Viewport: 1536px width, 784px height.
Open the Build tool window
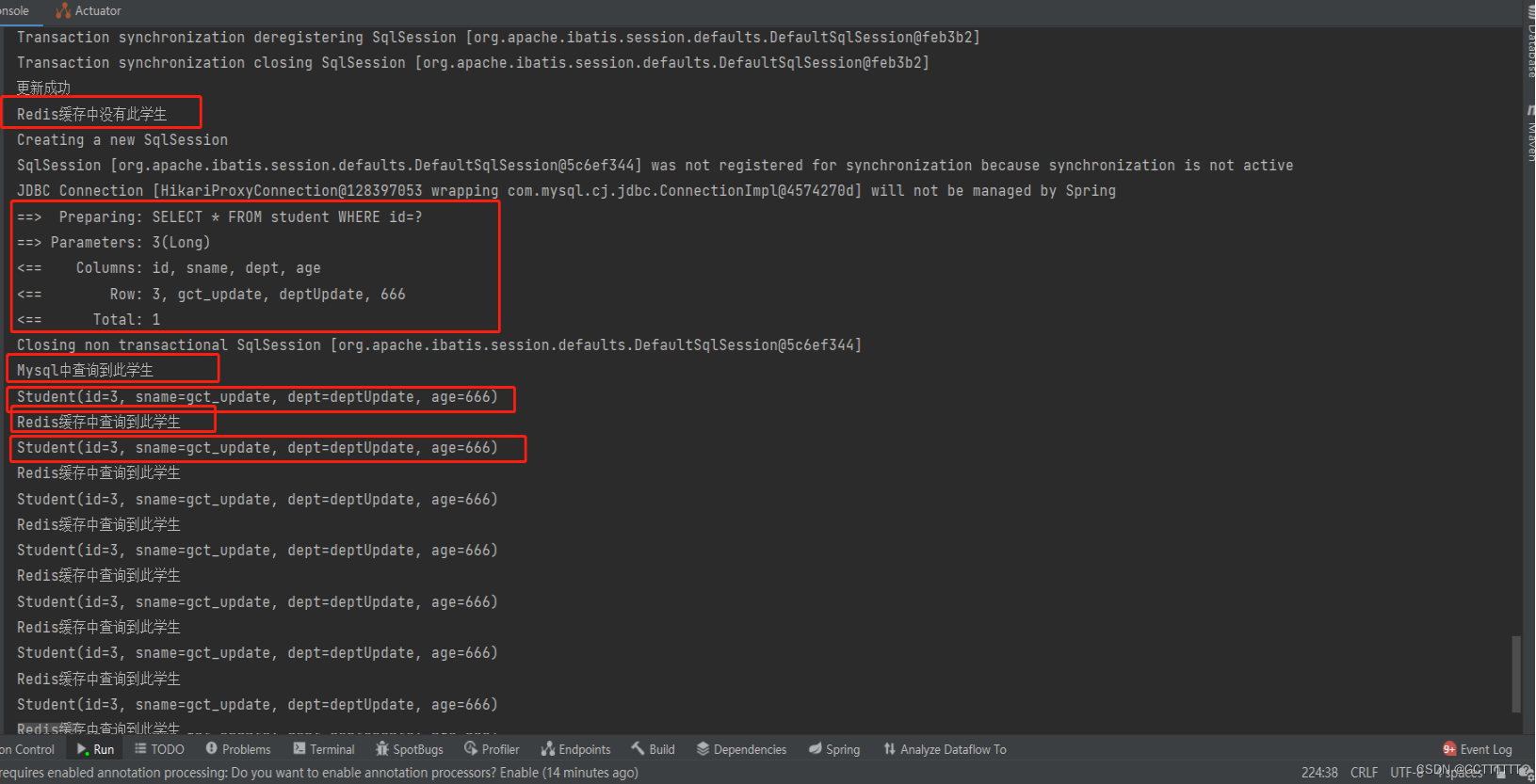(653, 749)
